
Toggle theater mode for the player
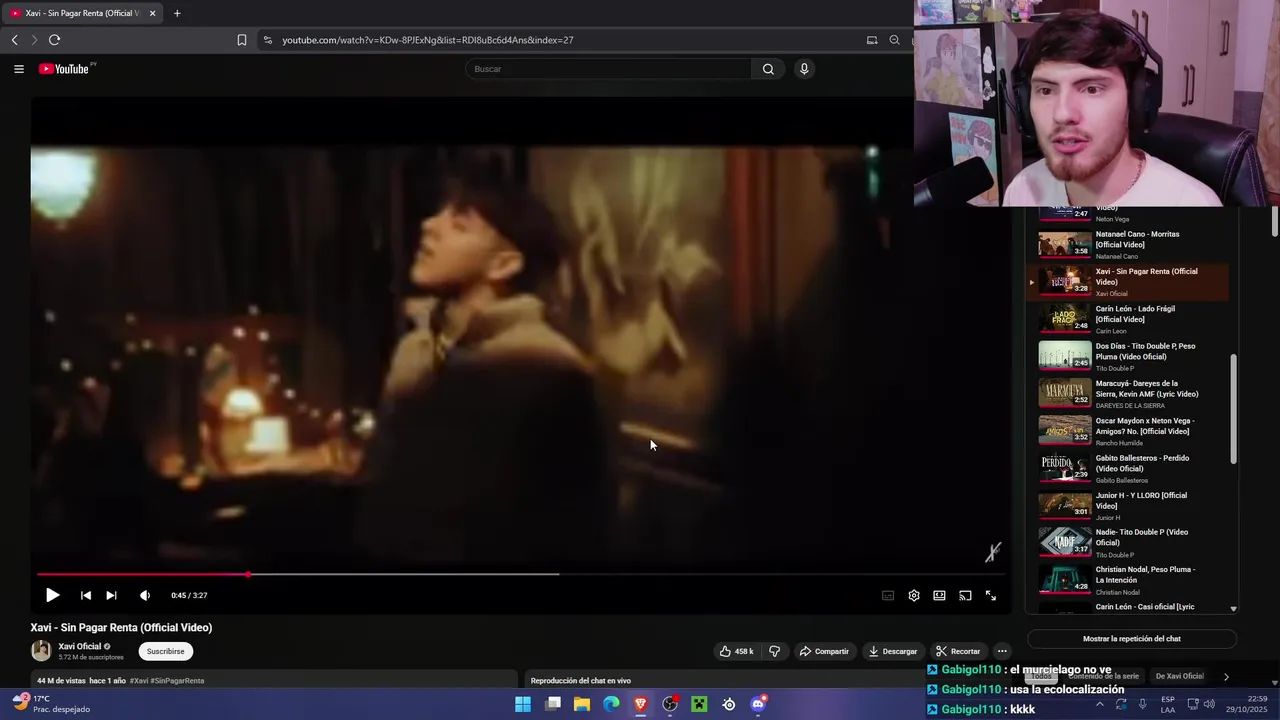click(x=940, y=595)
